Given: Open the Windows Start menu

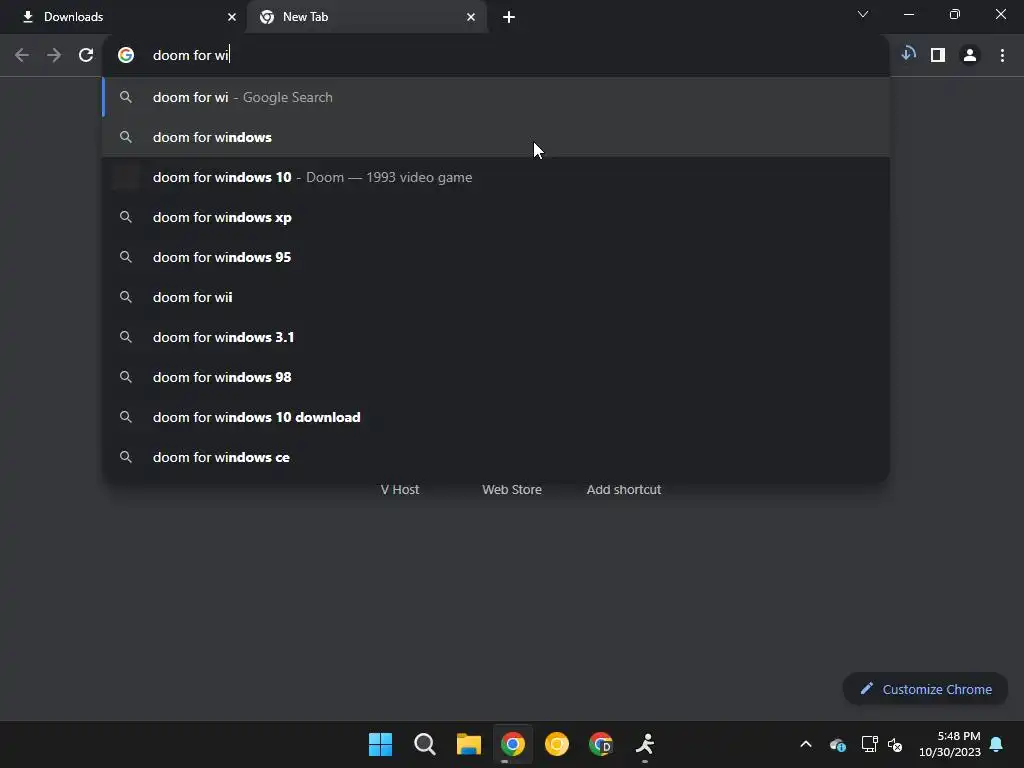Looking at the screenshot, I should (x=380, y=744).
